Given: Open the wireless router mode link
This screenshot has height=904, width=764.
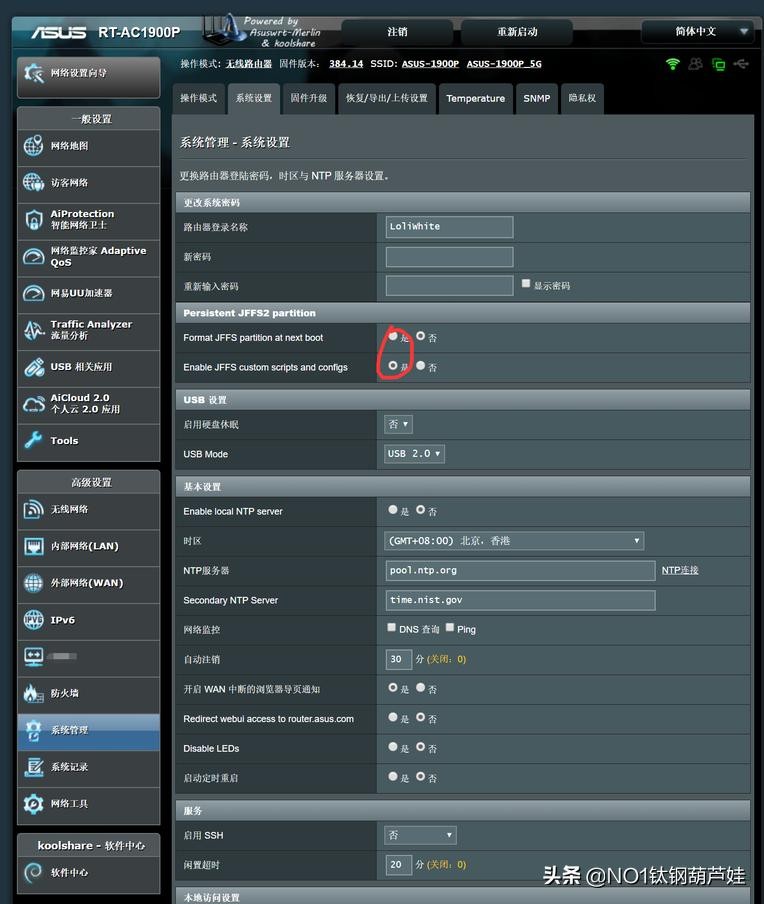Looking at the screenshot, I should pos(249,64).
